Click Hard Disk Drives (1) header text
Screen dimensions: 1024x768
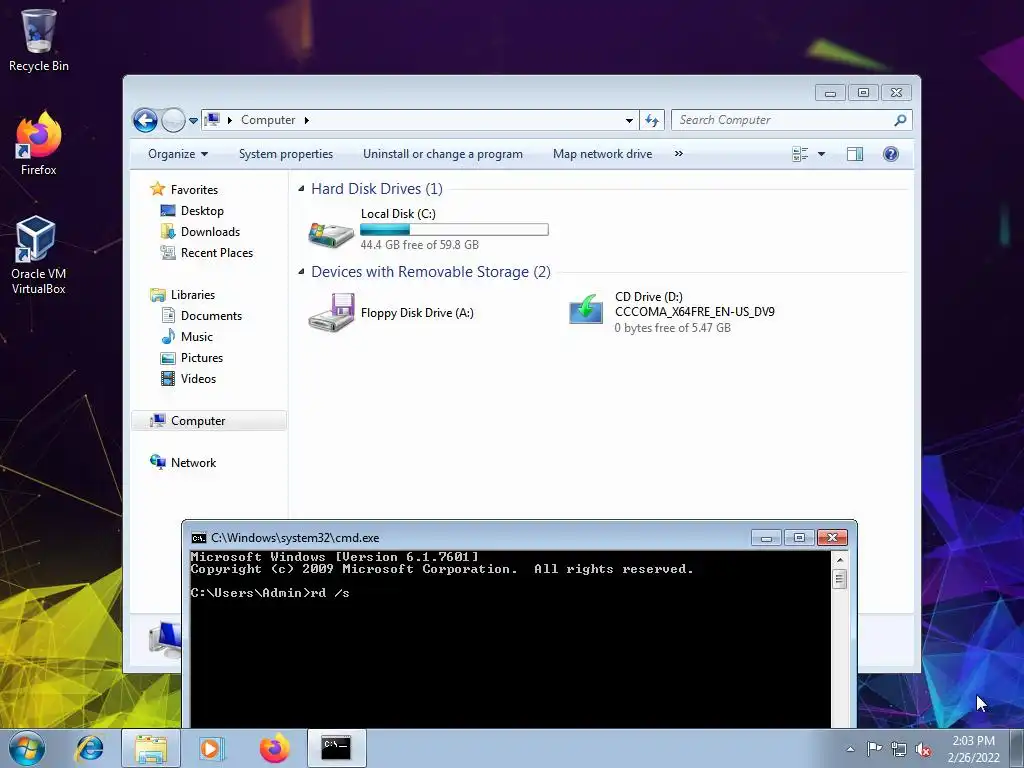click(x=377, y=189)
